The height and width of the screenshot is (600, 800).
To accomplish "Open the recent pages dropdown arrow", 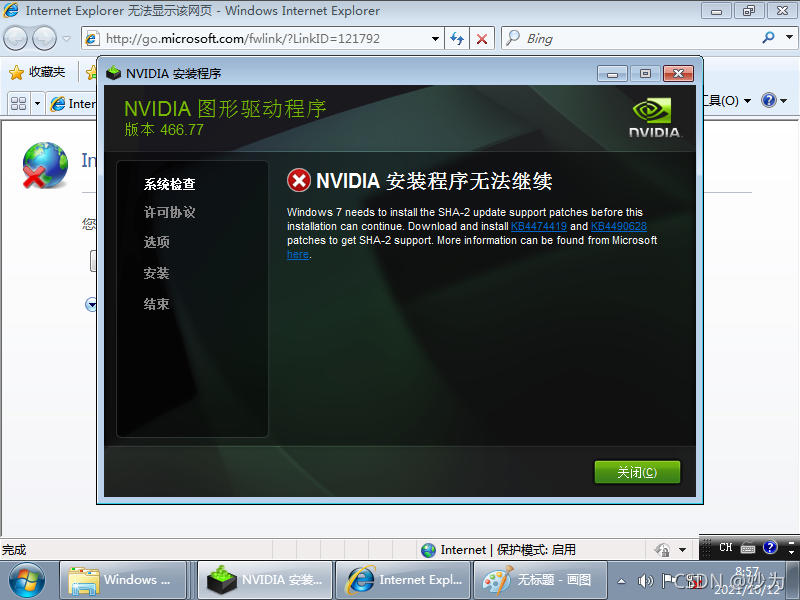I will pyautogui.click(x=66, y=39).
